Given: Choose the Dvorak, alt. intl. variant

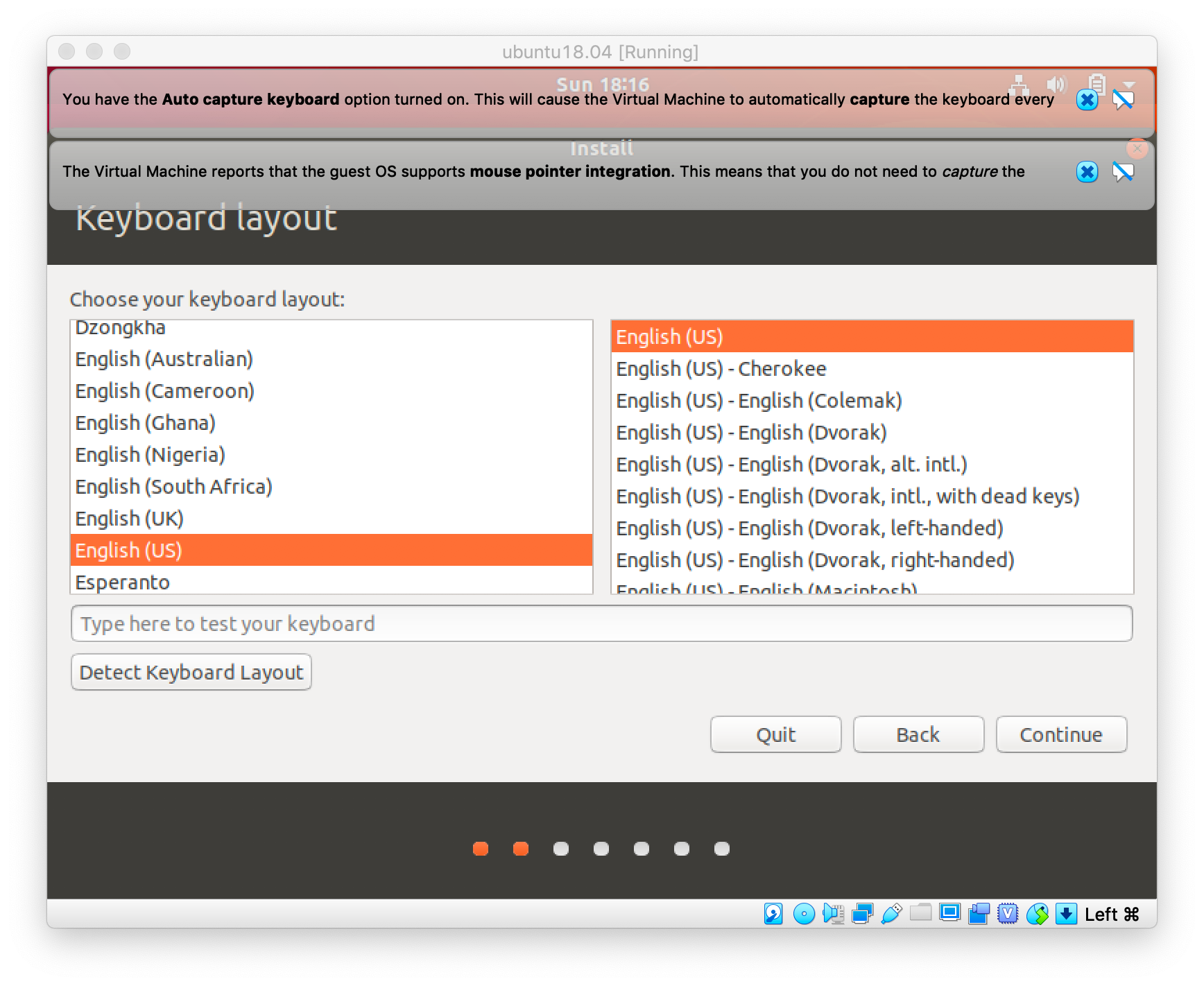Looking at the screenshot, I should coord(872,464).
